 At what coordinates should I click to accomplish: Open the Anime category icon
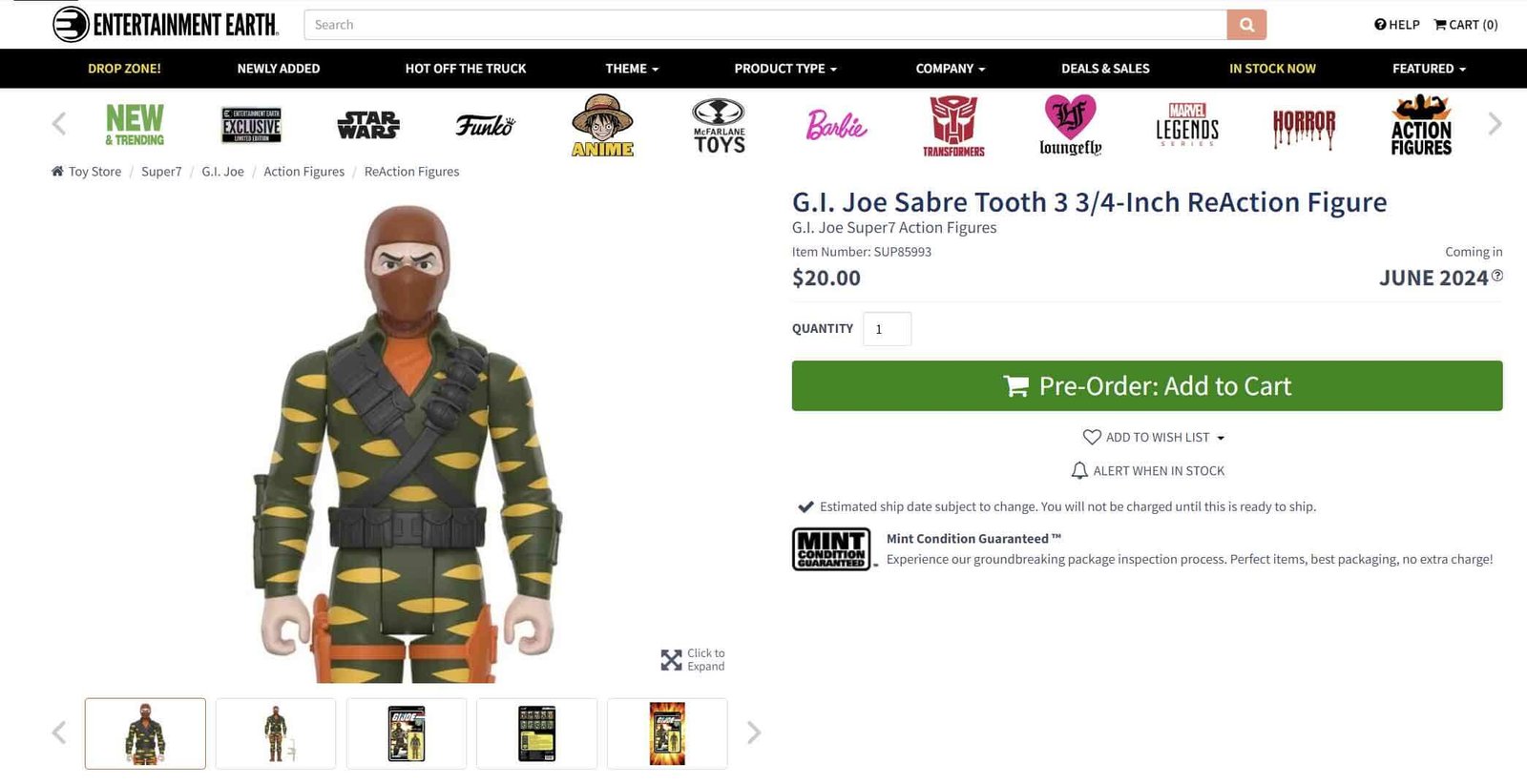(x=601, y=125)
